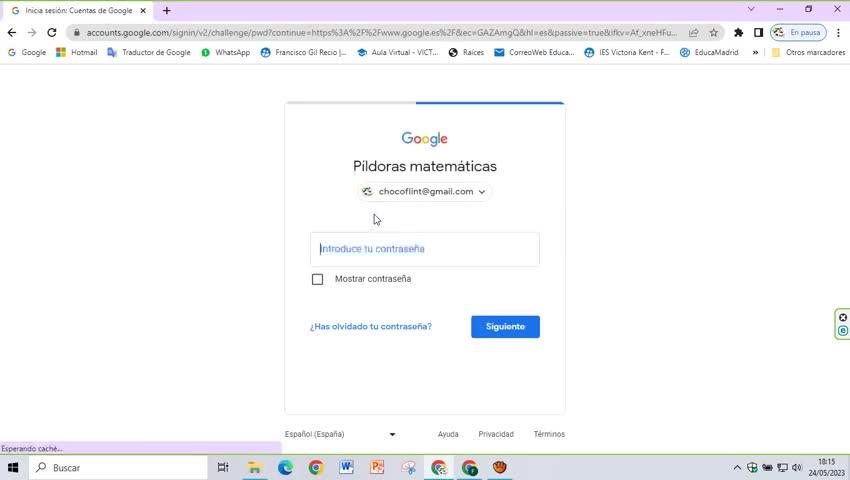Open Otros marcadores folder
This screenshot has width=850, height=480.
808,52
